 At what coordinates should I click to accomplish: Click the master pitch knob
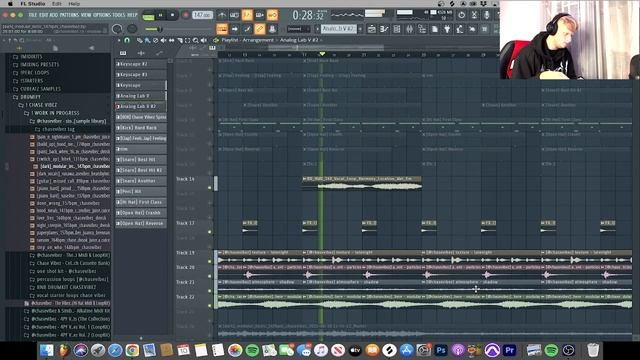point(132,29)
